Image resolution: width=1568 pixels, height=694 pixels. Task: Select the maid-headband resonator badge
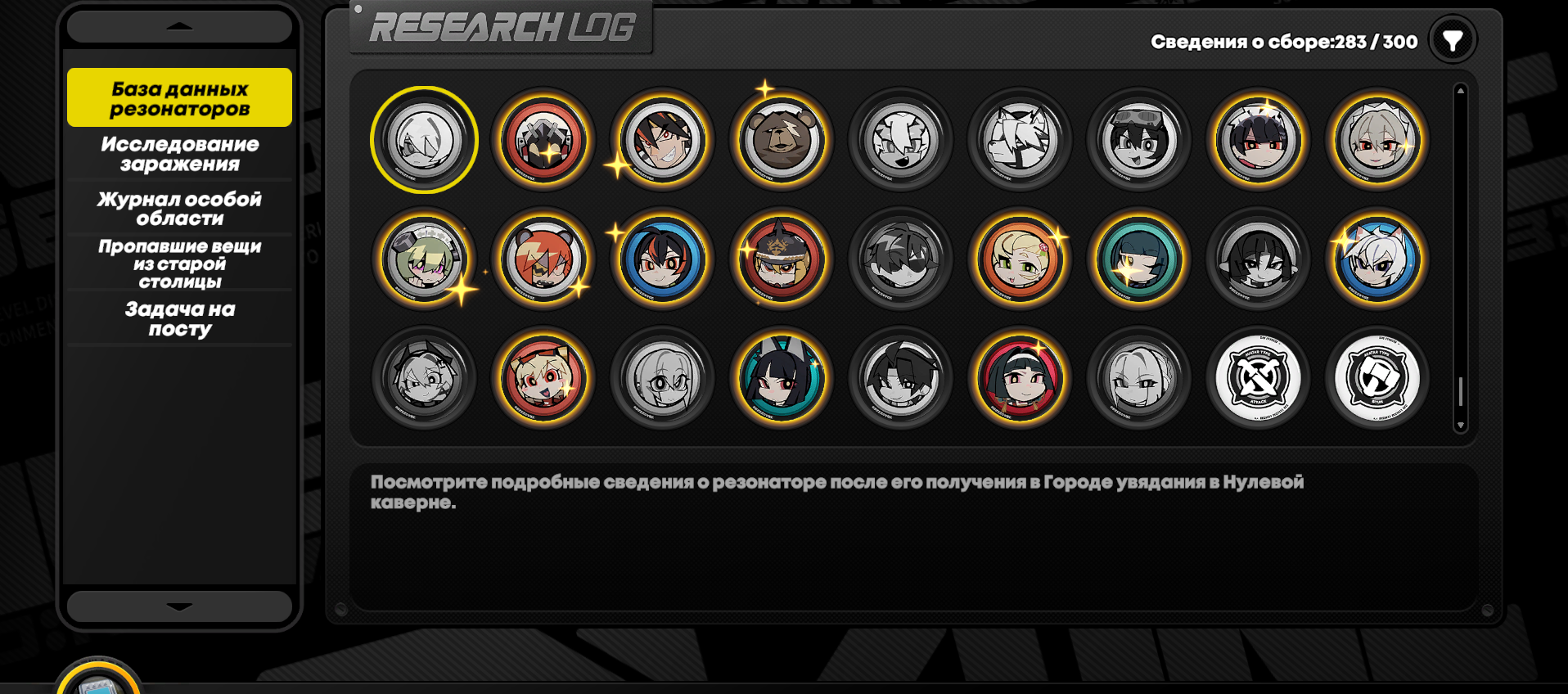(x=1377, y=140)
